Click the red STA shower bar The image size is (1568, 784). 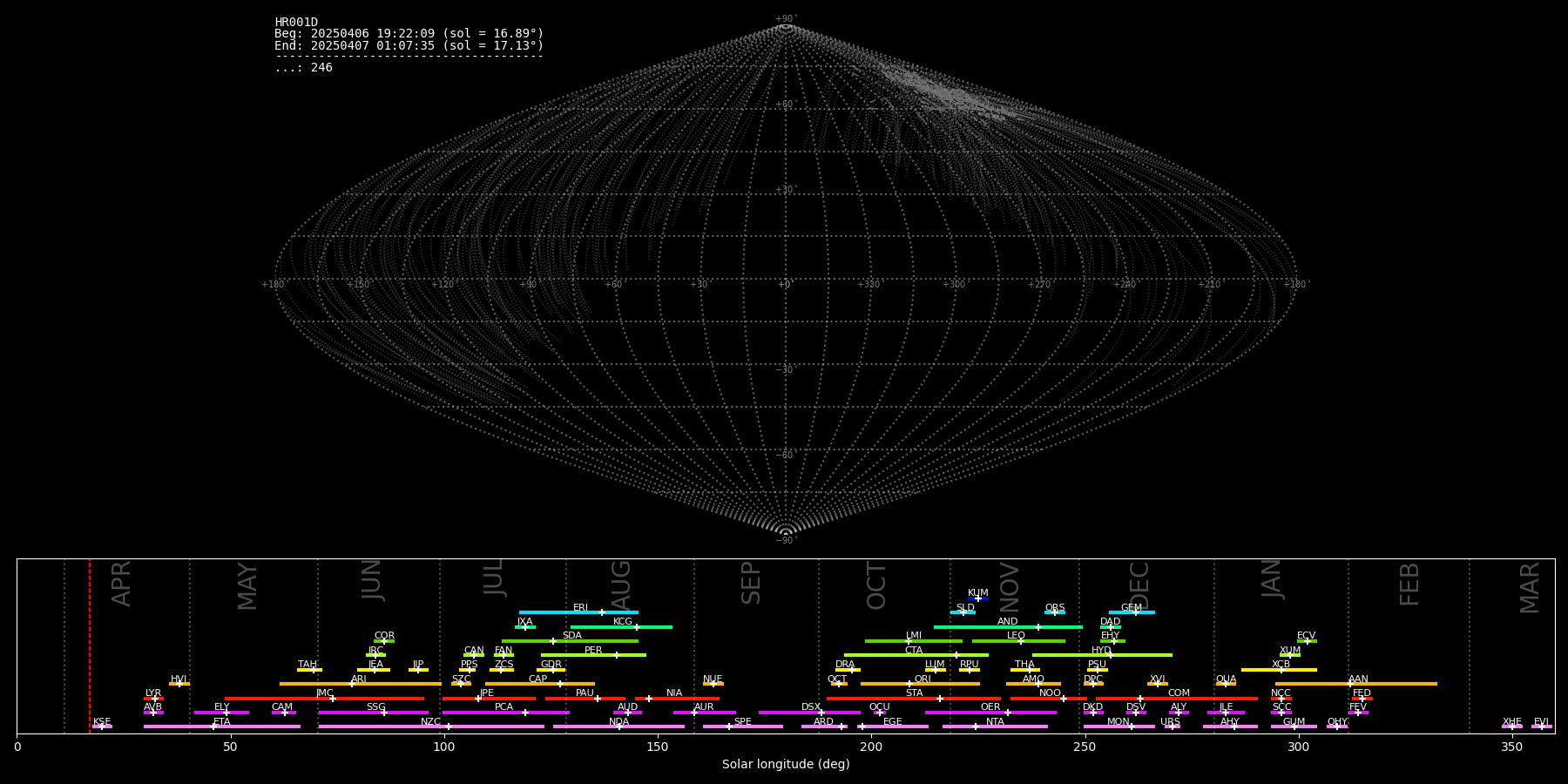point(914,698)
